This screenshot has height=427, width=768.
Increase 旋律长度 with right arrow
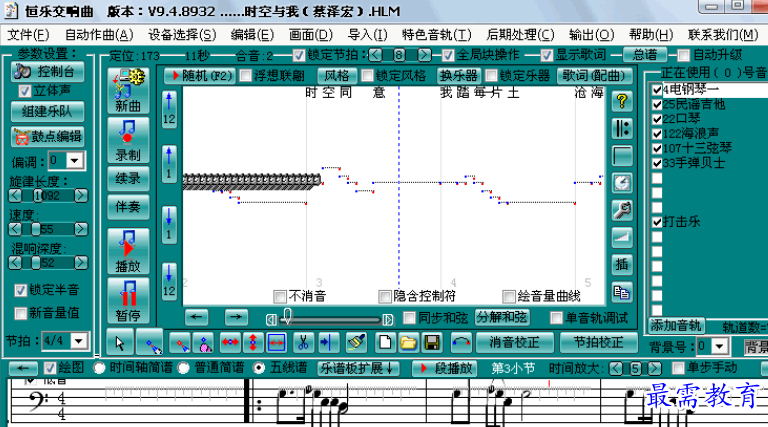[81, 196]
